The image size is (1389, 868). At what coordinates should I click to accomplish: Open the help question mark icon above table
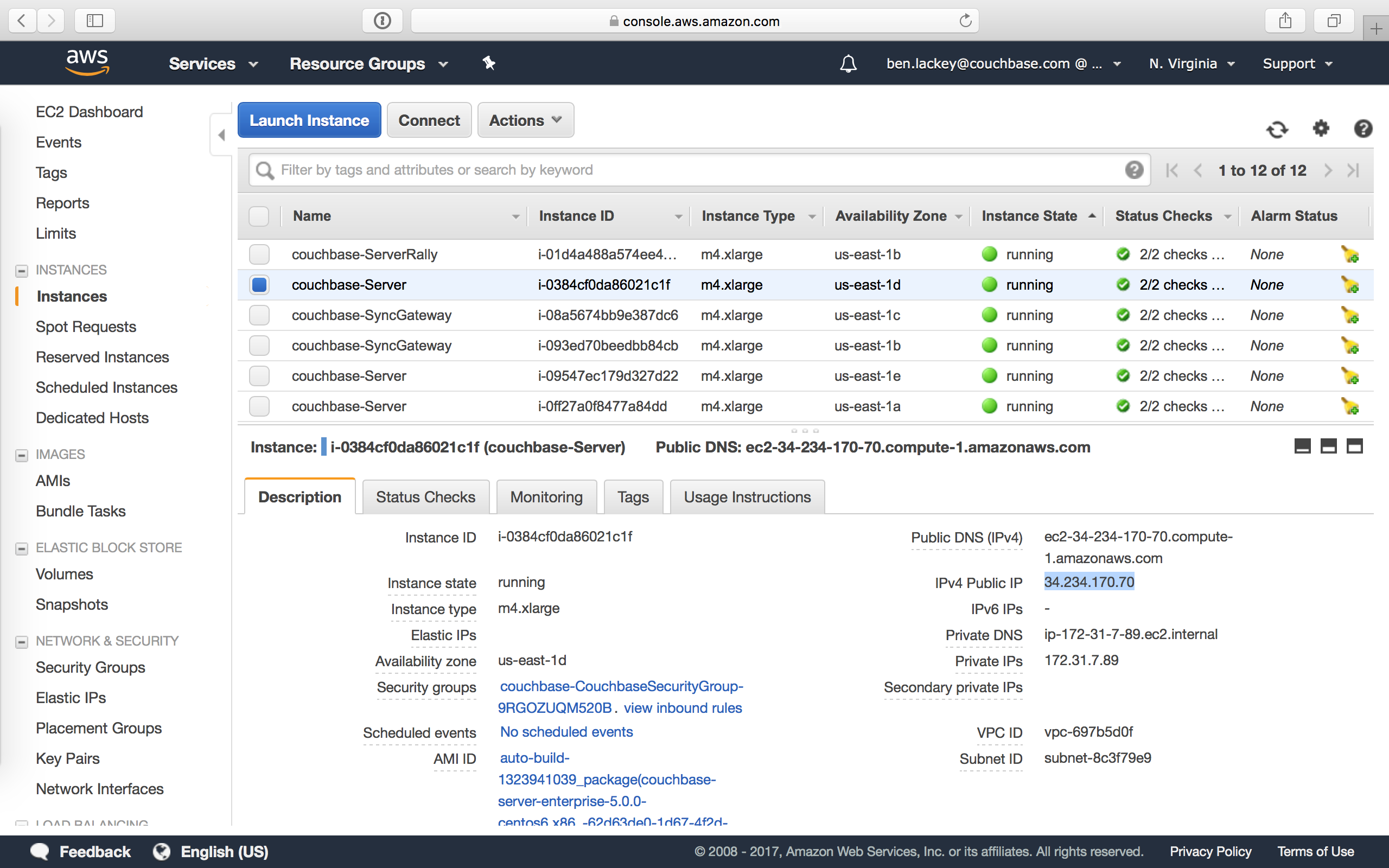click(x=1362, y=128)
